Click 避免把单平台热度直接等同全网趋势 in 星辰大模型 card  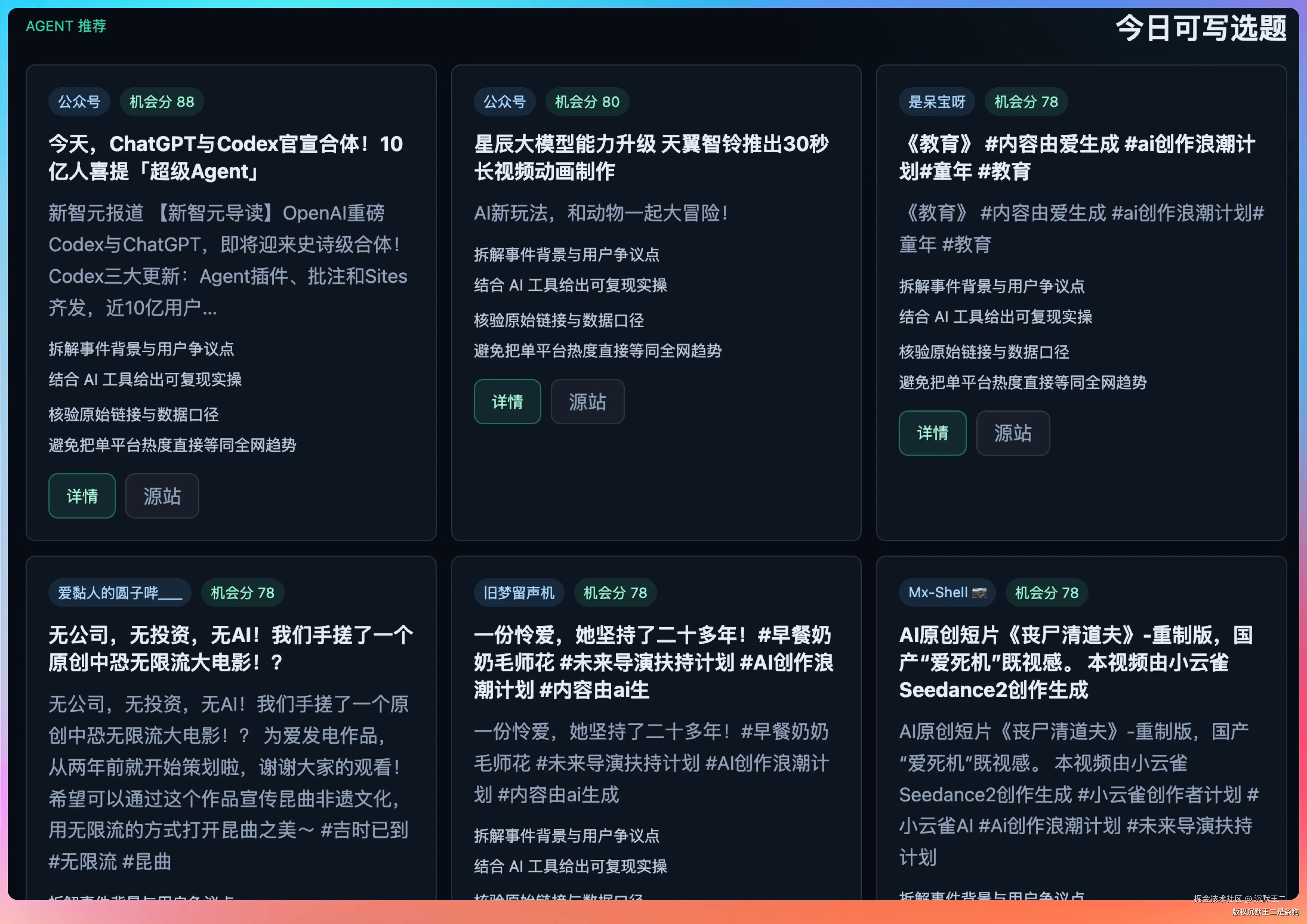tap(598, 351)
